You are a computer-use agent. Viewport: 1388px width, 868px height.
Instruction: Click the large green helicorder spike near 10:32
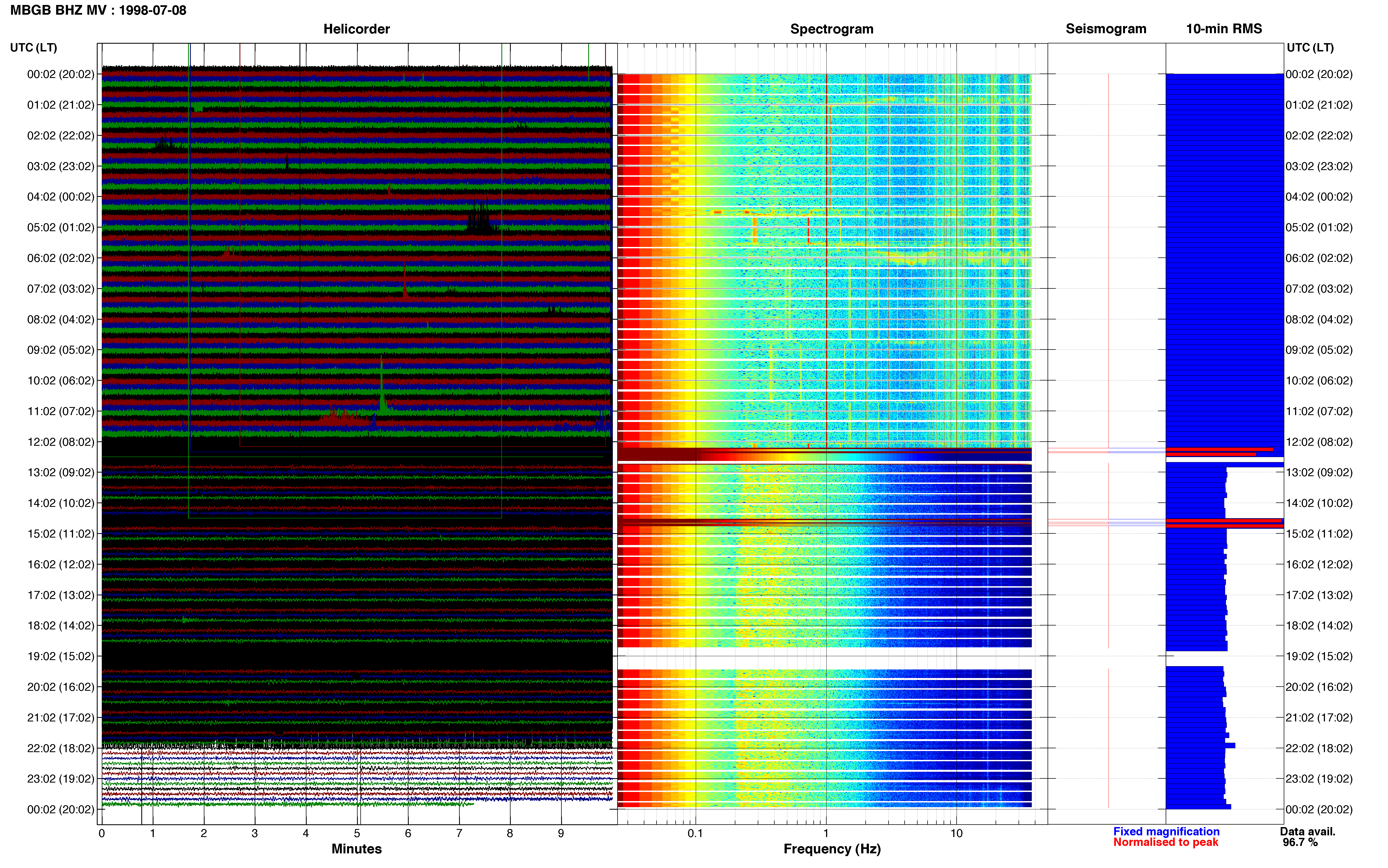tap(382, 384)
